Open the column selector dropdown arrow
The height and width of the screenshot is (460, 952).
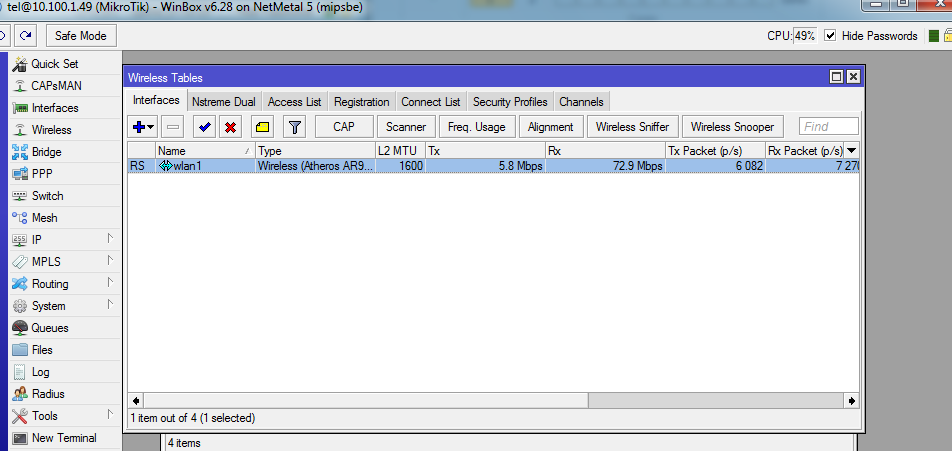(852, 151)
